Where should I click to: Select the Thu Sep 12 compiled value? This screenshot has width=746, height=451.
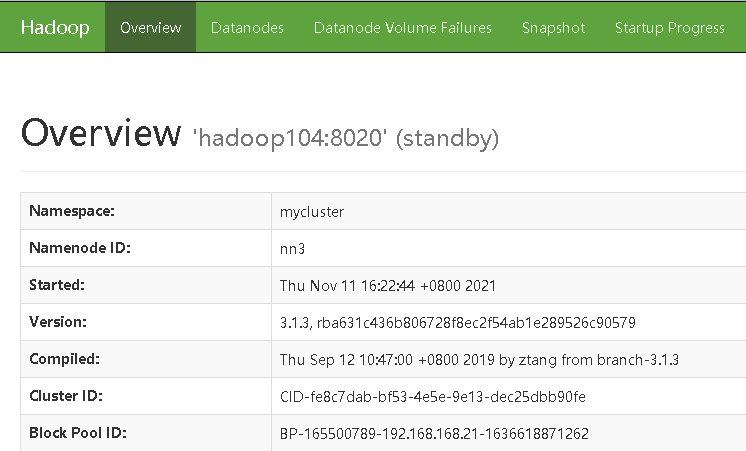click(479, 360)
